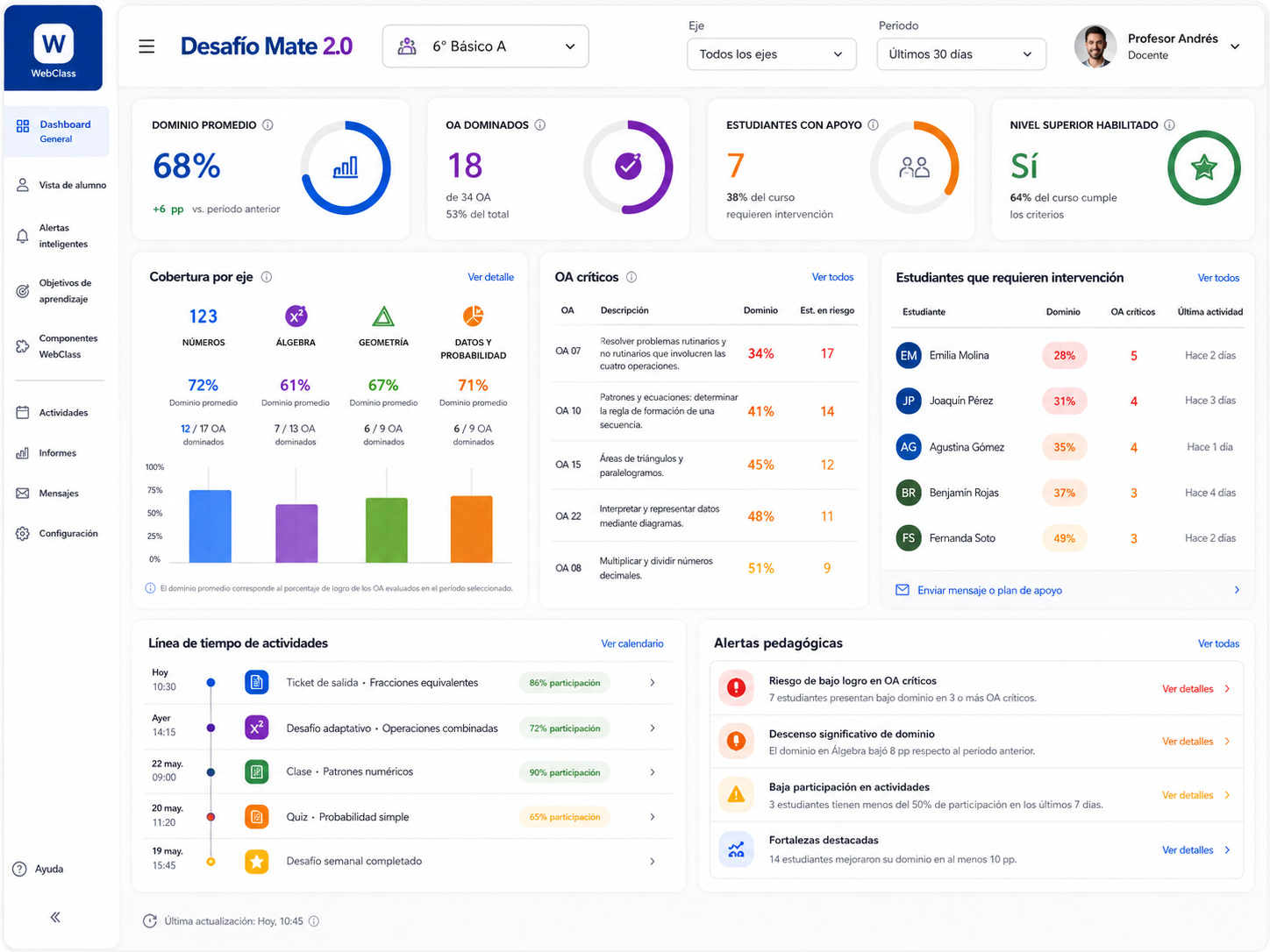This screenshot has width=1270, height=952.
Task: Click Ver detalle in Cobertura por eje
Action: pyautogui.click(x=490, y=277)
